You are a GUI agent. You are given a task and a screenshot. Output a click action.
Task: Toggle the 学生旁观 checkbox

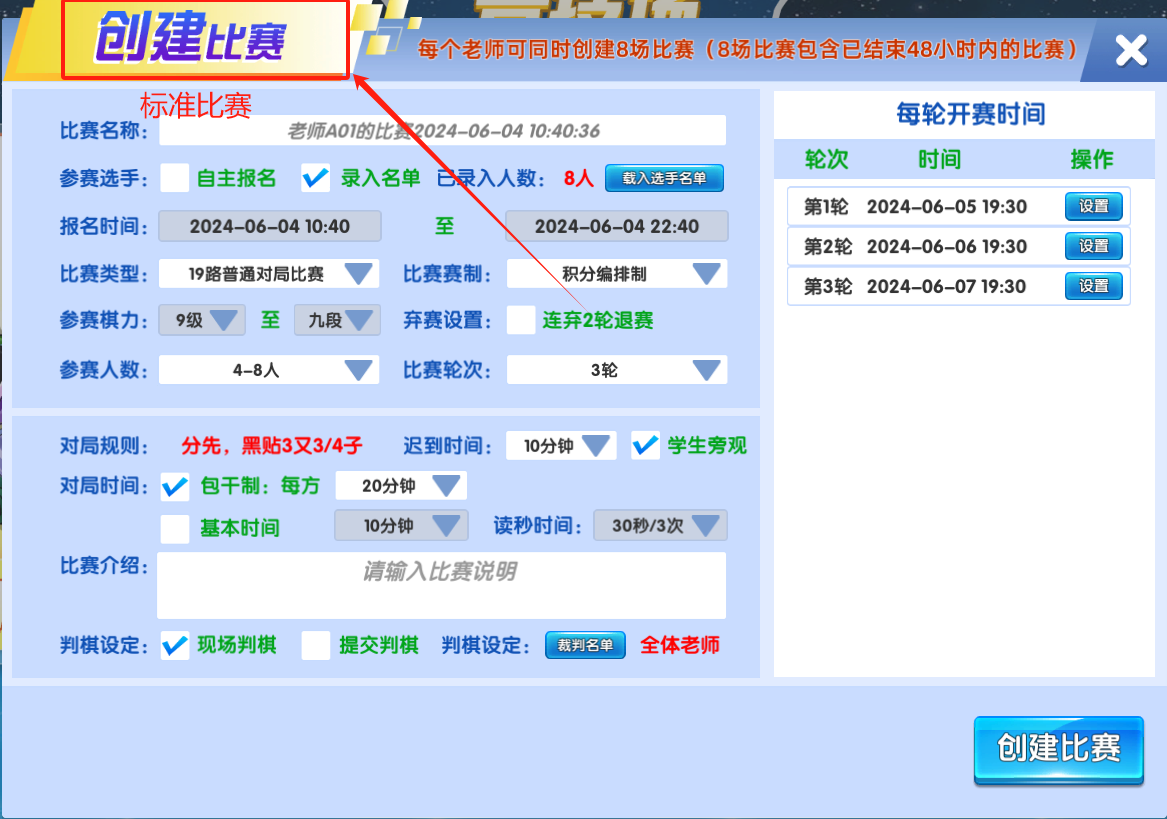645,446
